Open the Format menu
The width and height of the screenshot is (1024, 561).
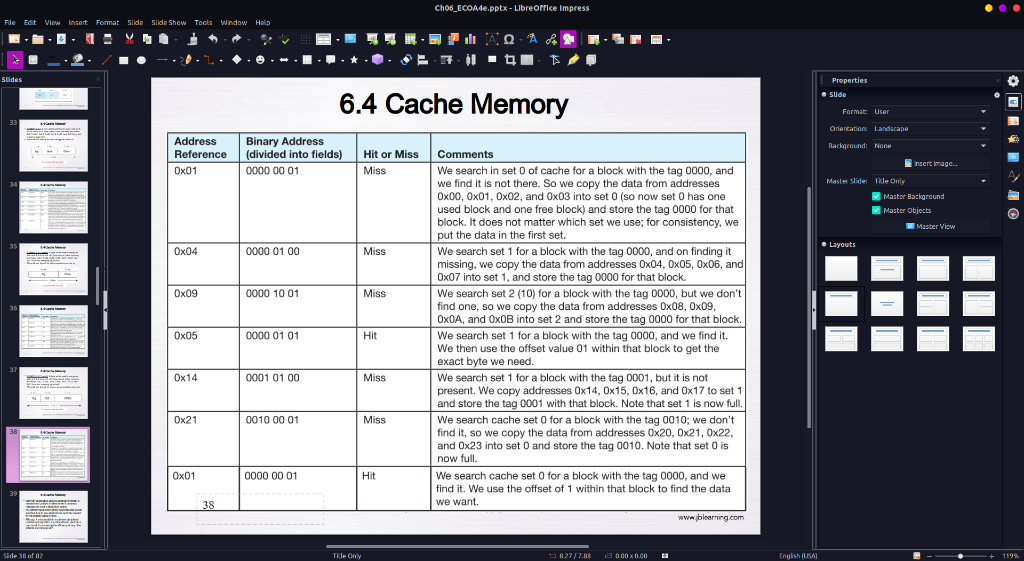pos(107,22)
